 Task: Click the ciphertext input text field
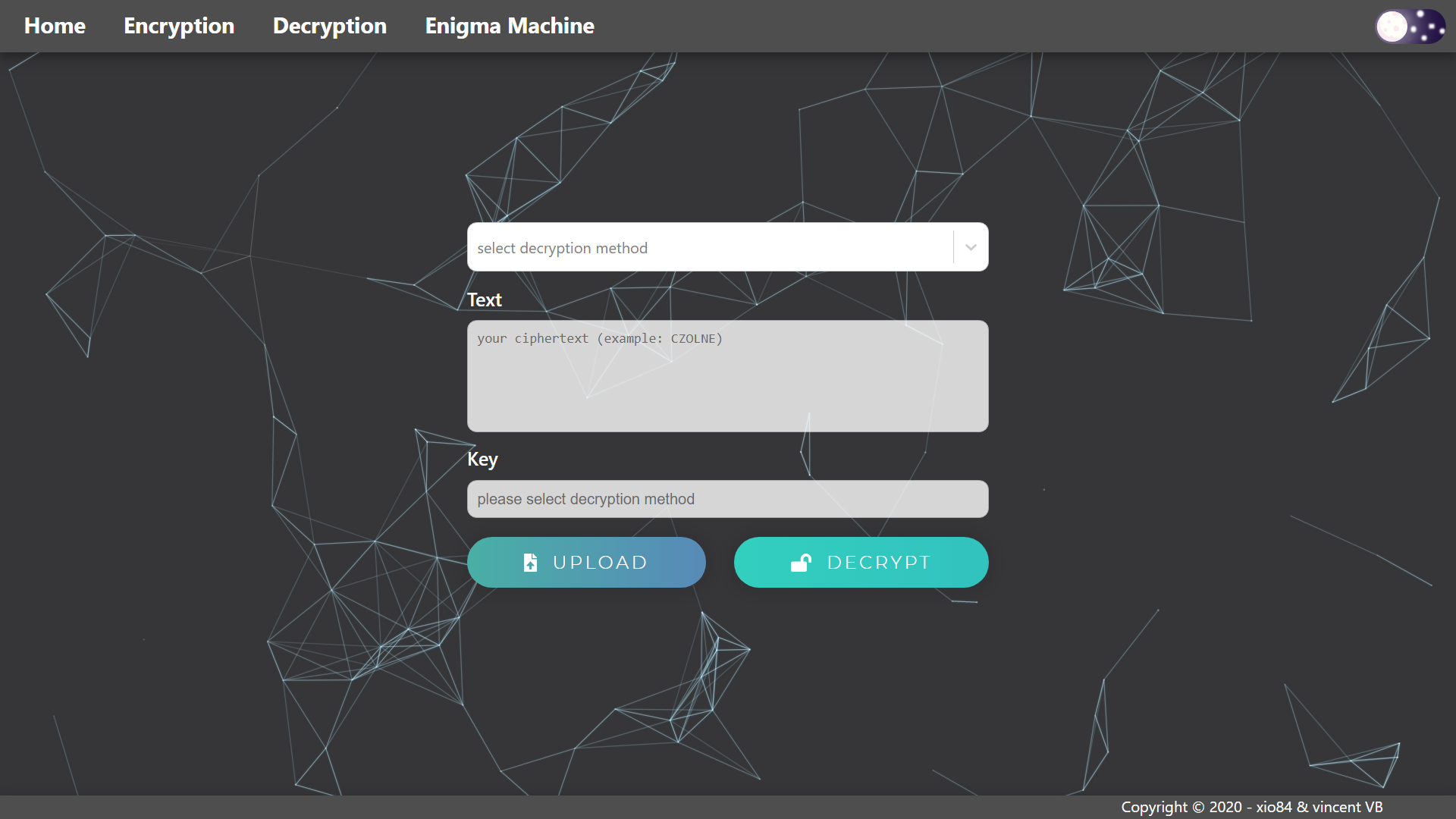click(728, 375)
